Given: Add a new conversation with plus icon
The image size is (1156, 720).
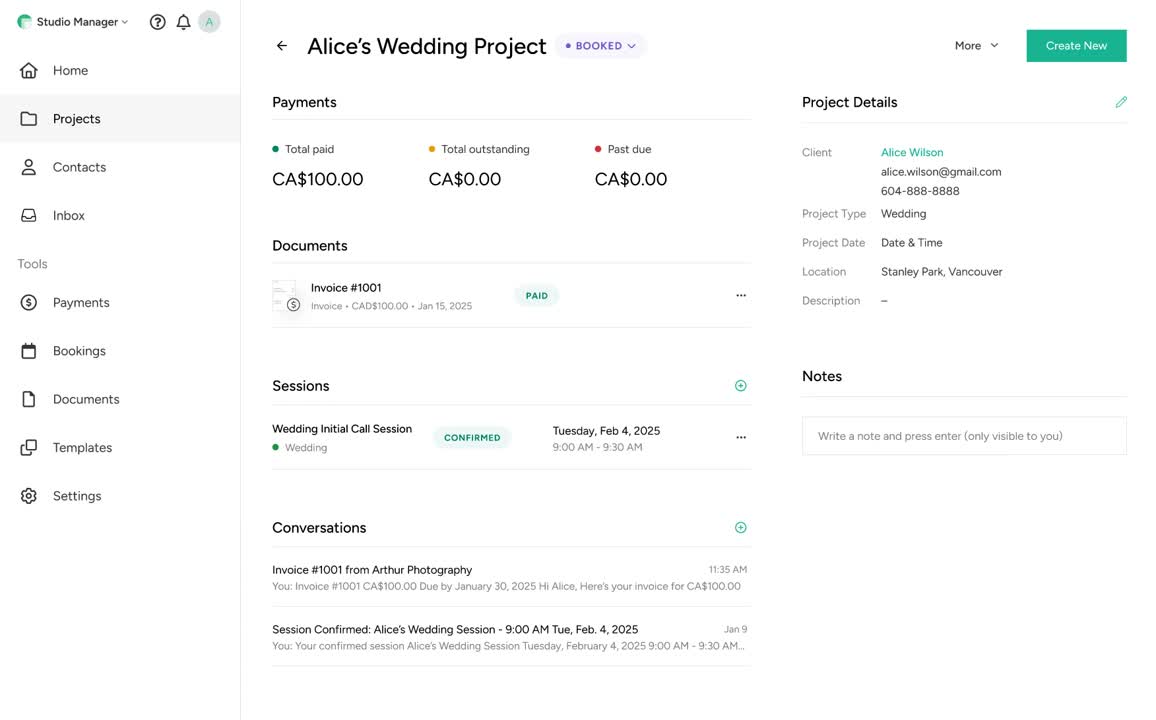Looking at the screenshot, I should click(741, 528).
